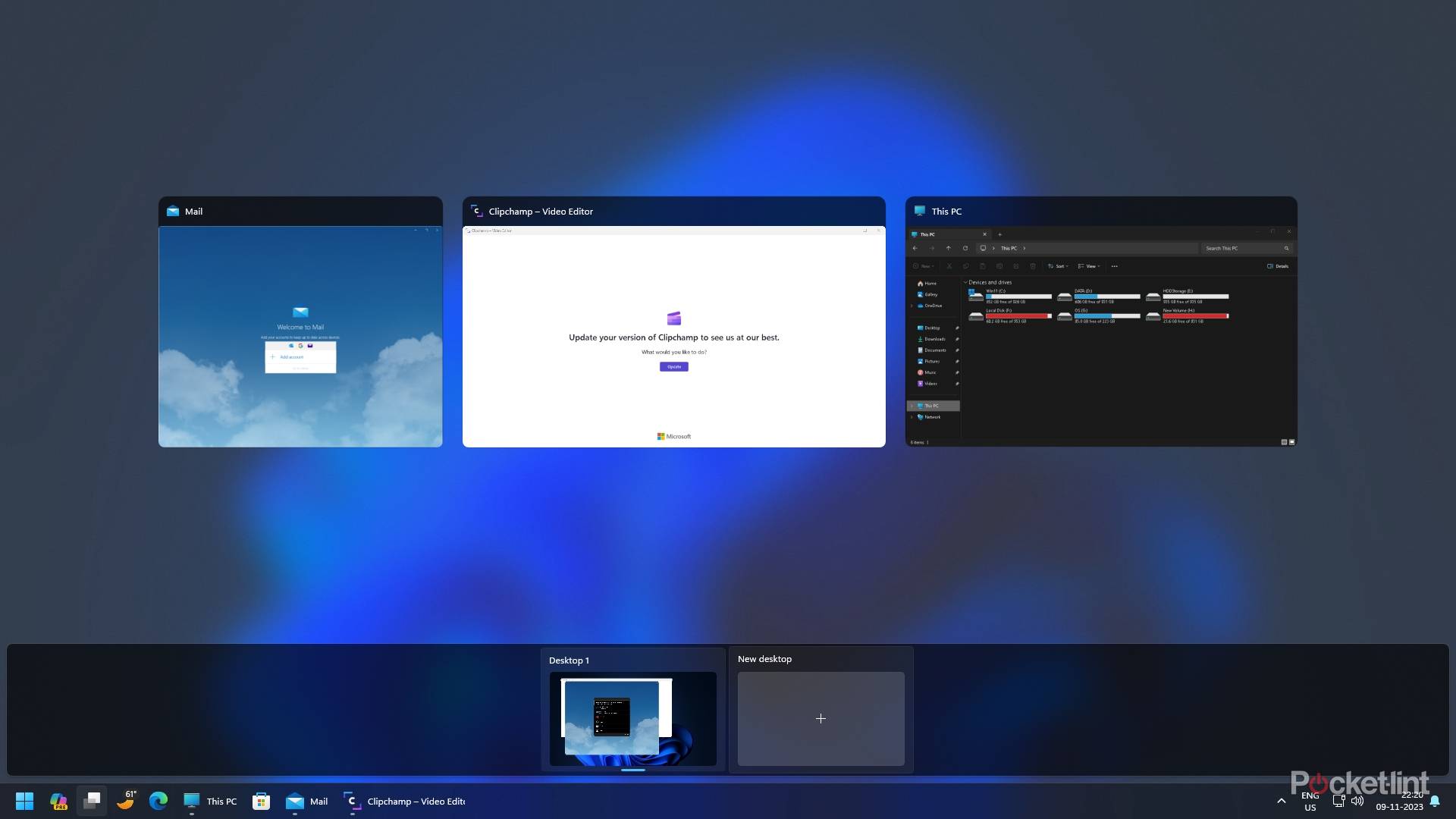Switch to Clipchamp on the taskbar
Screen dimensions: 1456x819
(404, 801)
